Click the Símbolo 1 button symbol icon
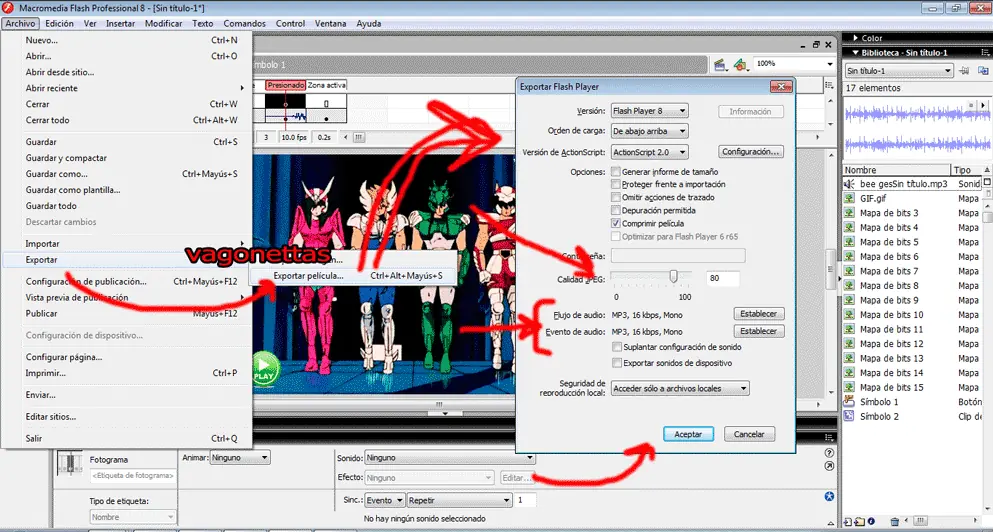993x532 pixels. (x=850, y=402)
